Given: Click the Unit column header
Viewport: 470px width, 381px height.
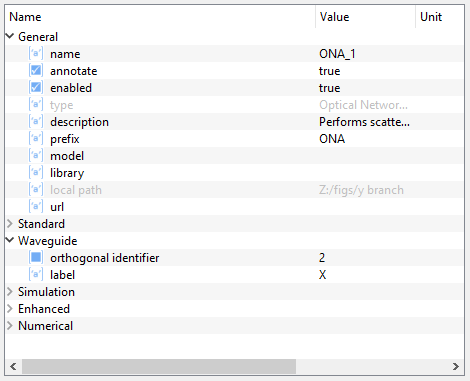Looking at the screenshot, I should tap(440, 17).
